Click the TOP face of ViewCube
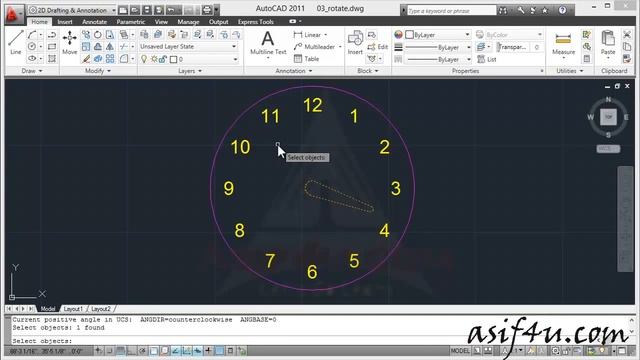 tap(608, 117)
